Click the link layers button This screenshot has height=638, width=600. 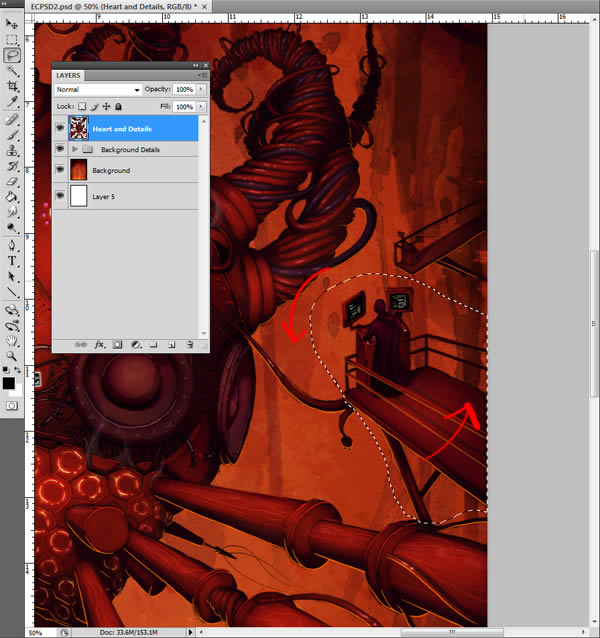coord(81,345)
